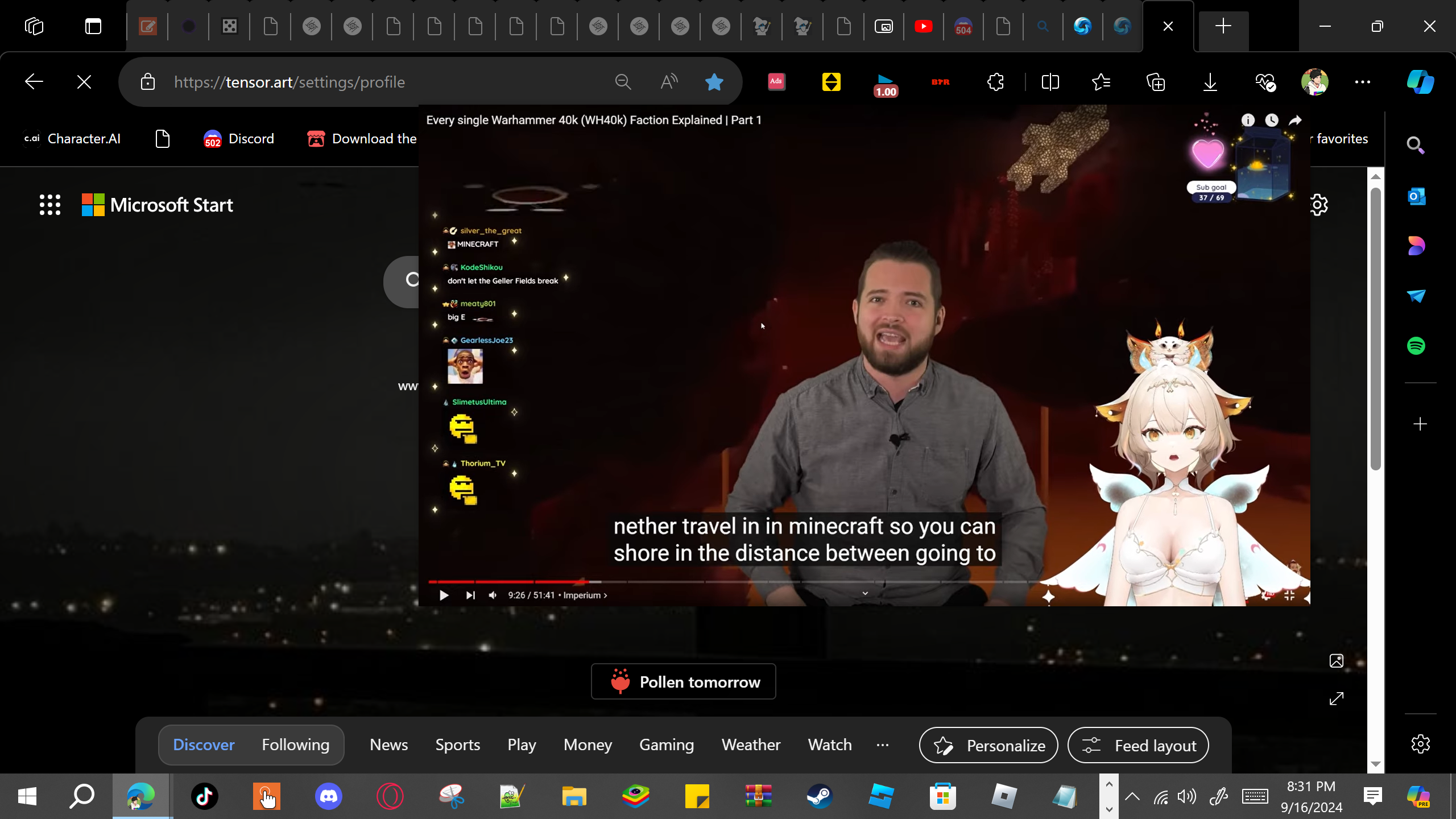Open the Workspaces icon in Edge
This screenshot has width=1456, height=819.
pyautogui.click(x=34, y=26)
